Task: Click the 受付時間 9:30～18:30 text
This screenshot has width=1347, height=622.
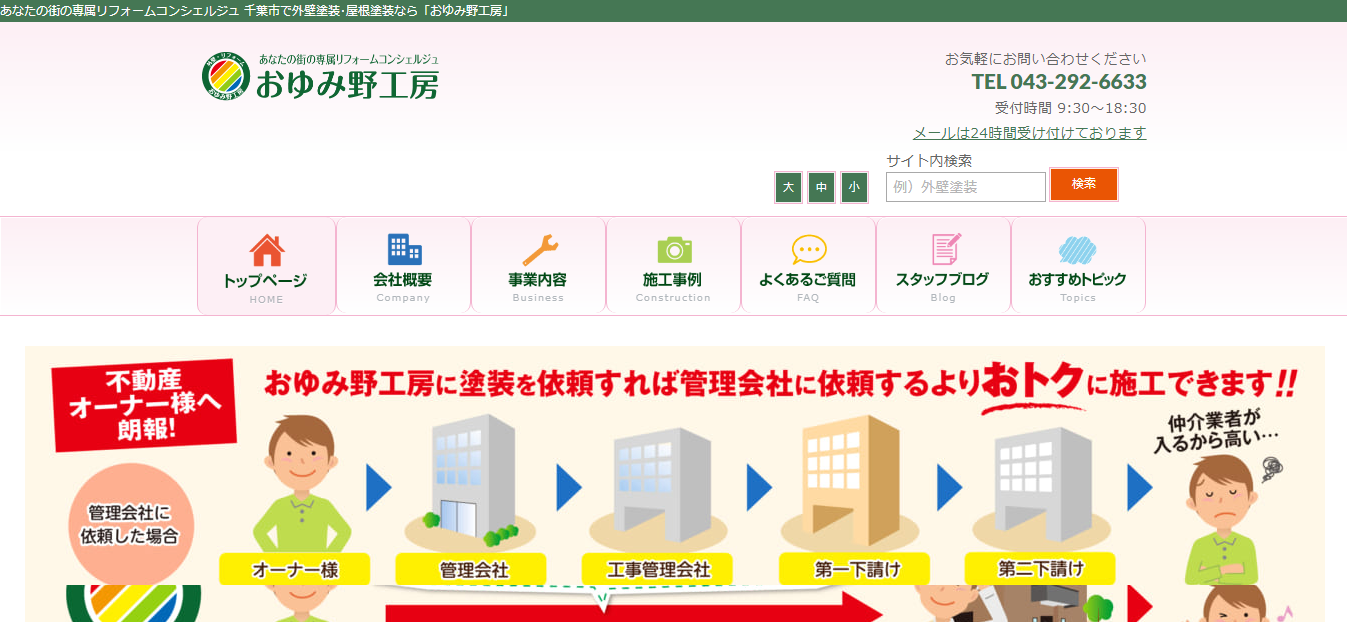Action: 1070,108
